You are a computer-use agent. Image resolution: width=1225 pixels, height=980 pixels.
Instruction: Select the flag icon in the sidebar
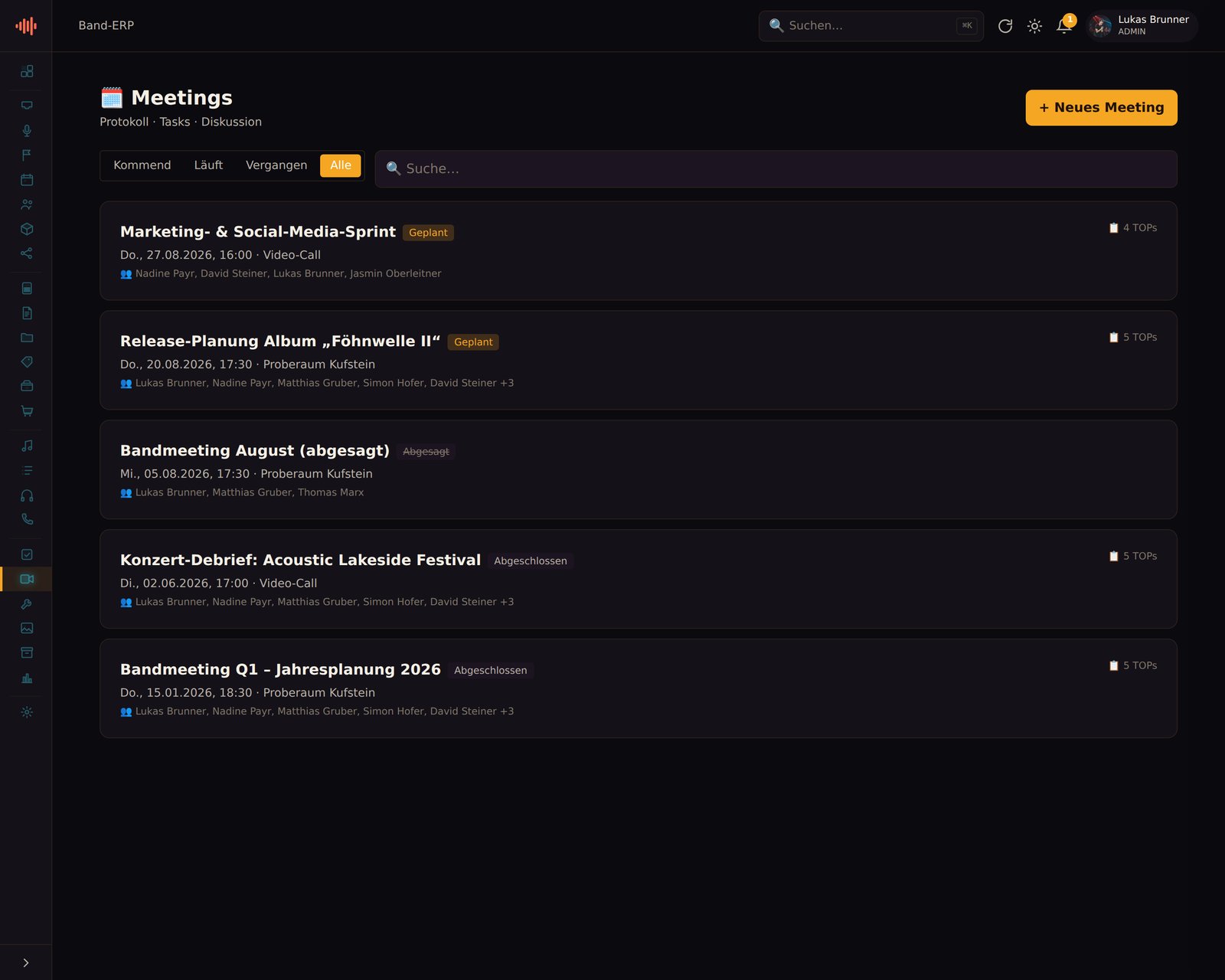[x=27, y=155]
